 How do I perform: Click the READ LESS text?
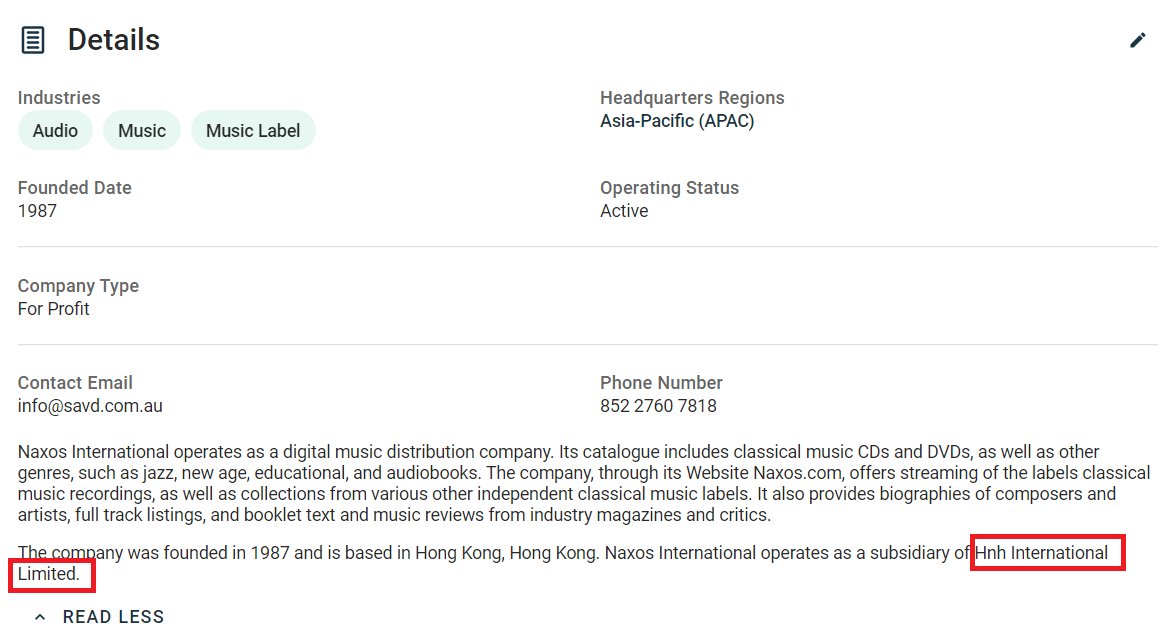113,616
